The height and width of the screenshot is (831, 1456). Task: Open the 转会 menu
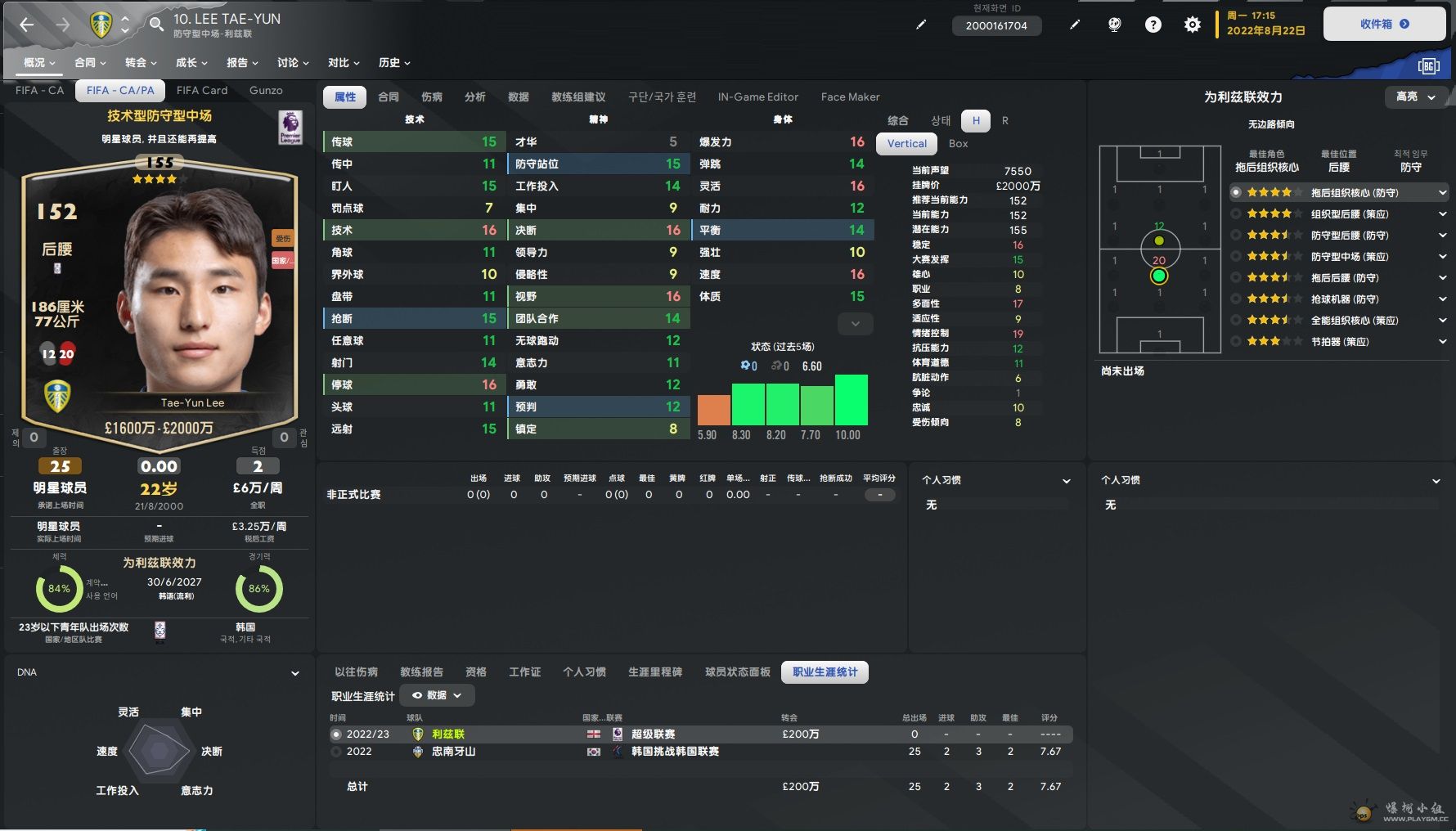[x=141, y=62]
